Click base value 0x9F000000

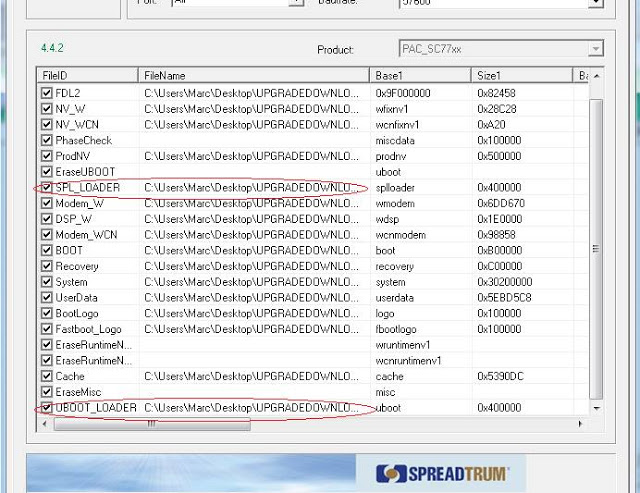coord(403,93)
